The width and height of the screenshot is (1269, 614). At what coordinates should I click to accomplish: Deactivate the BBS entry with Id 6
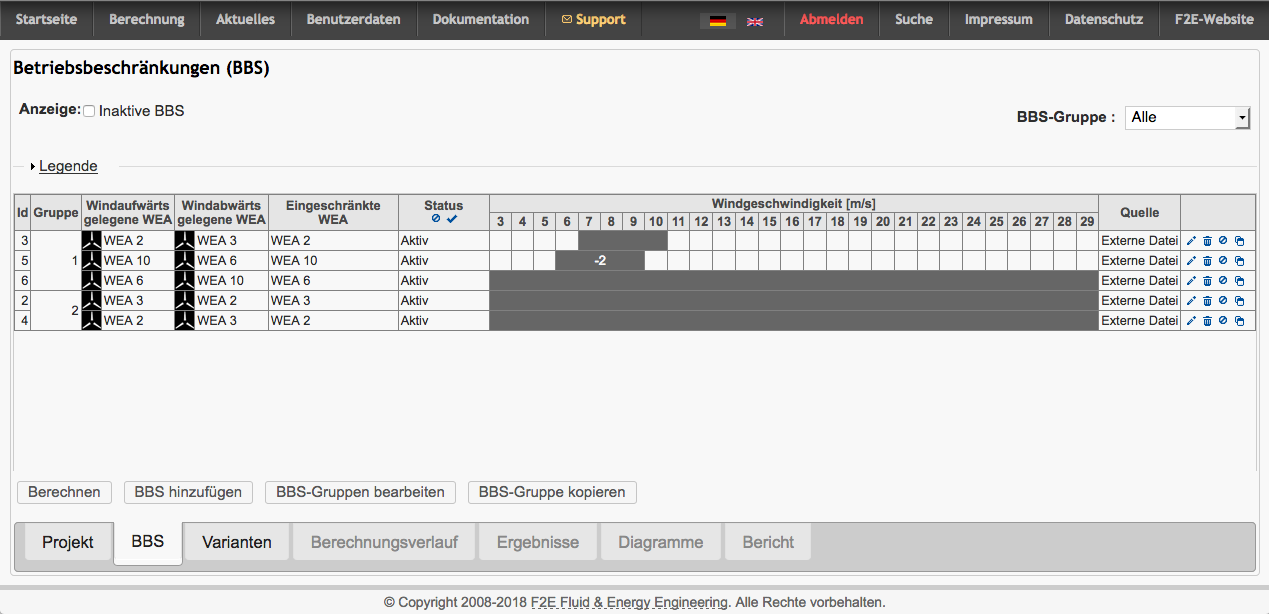pyautogui.click(x=1223, y=280)
